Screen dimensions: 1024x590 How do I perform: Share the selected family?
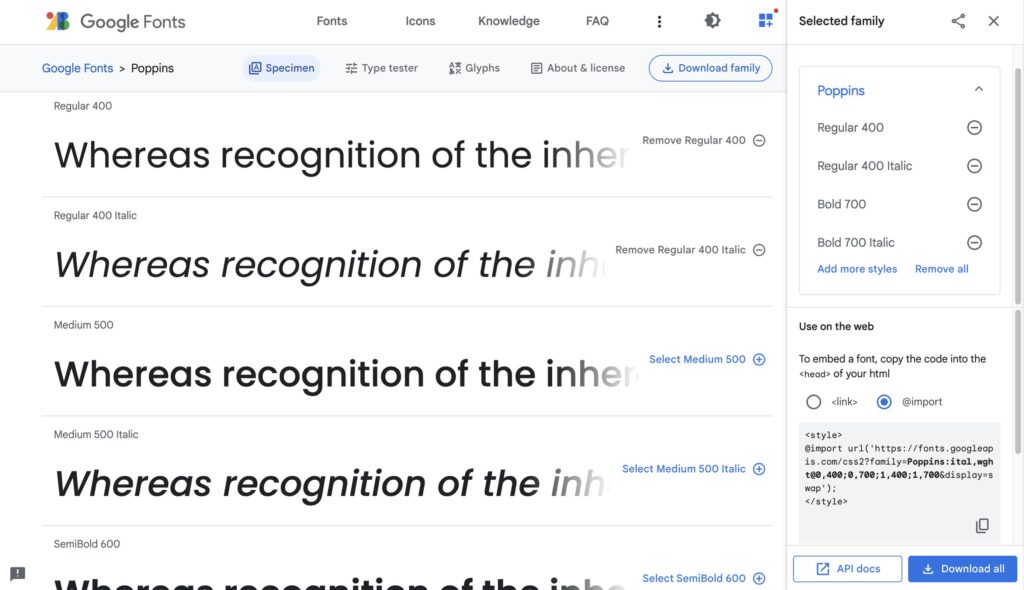(958, 21)
